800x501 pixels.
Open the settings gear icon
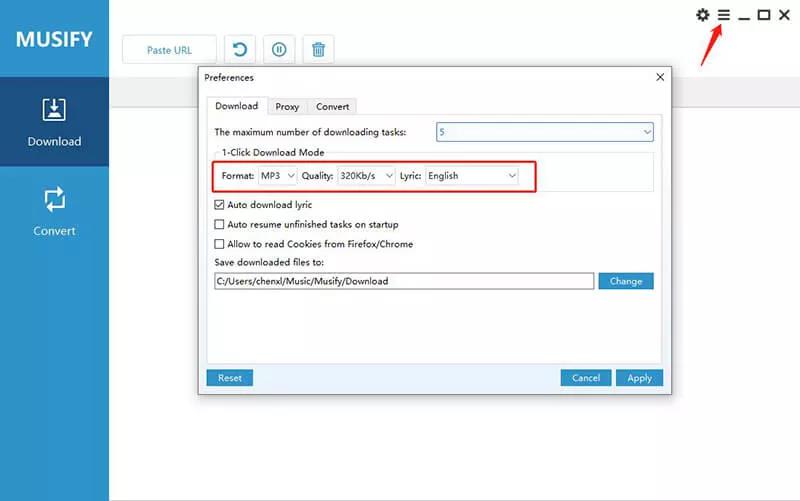703,15
